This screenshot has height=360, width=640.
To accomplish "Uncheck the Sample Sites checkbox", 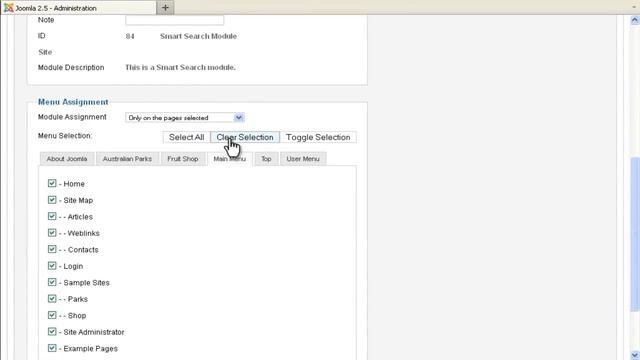I will pos(52,282).
